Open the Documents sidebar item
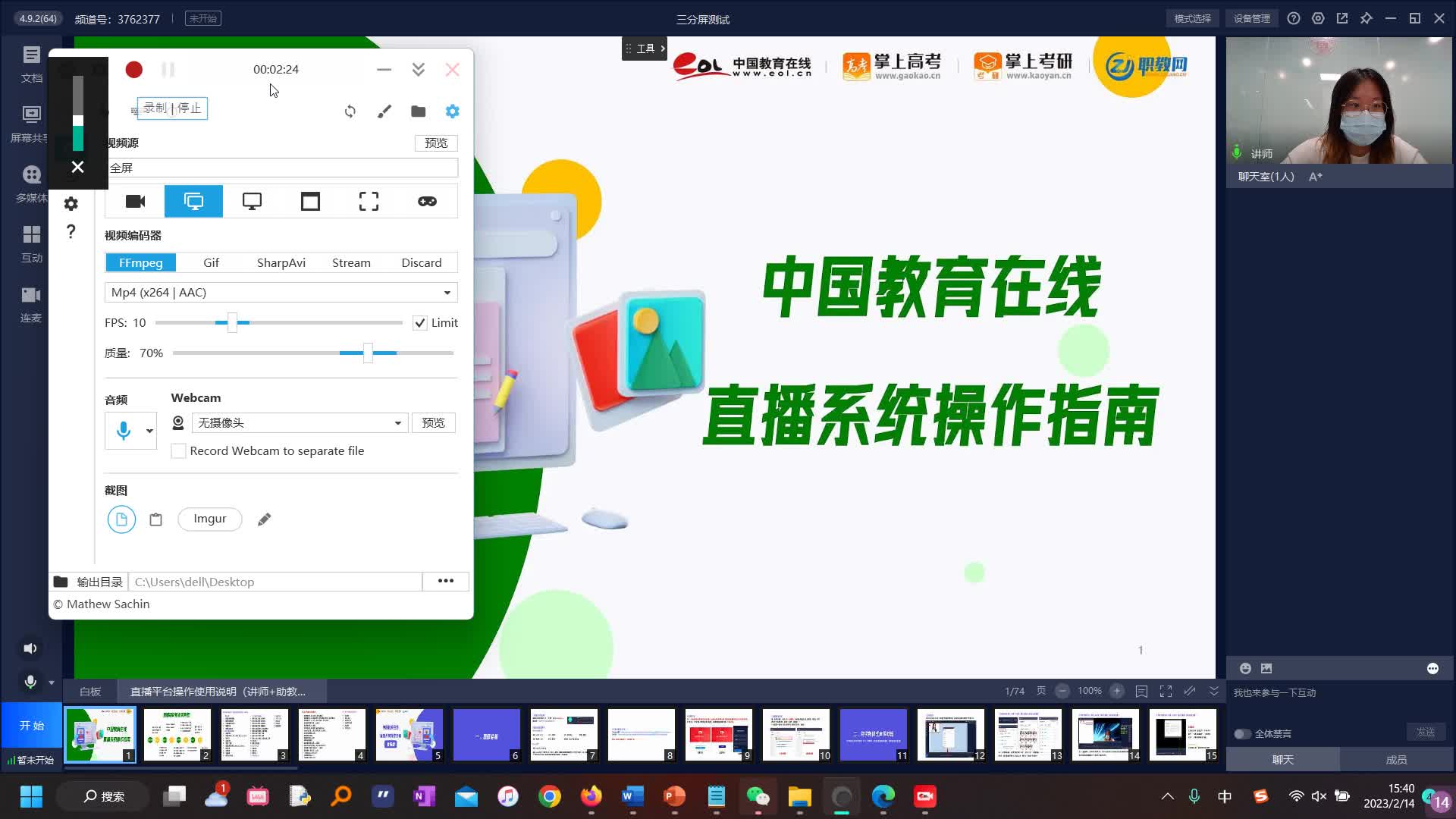Viewport: 1456px width, 819px height. 31,64
